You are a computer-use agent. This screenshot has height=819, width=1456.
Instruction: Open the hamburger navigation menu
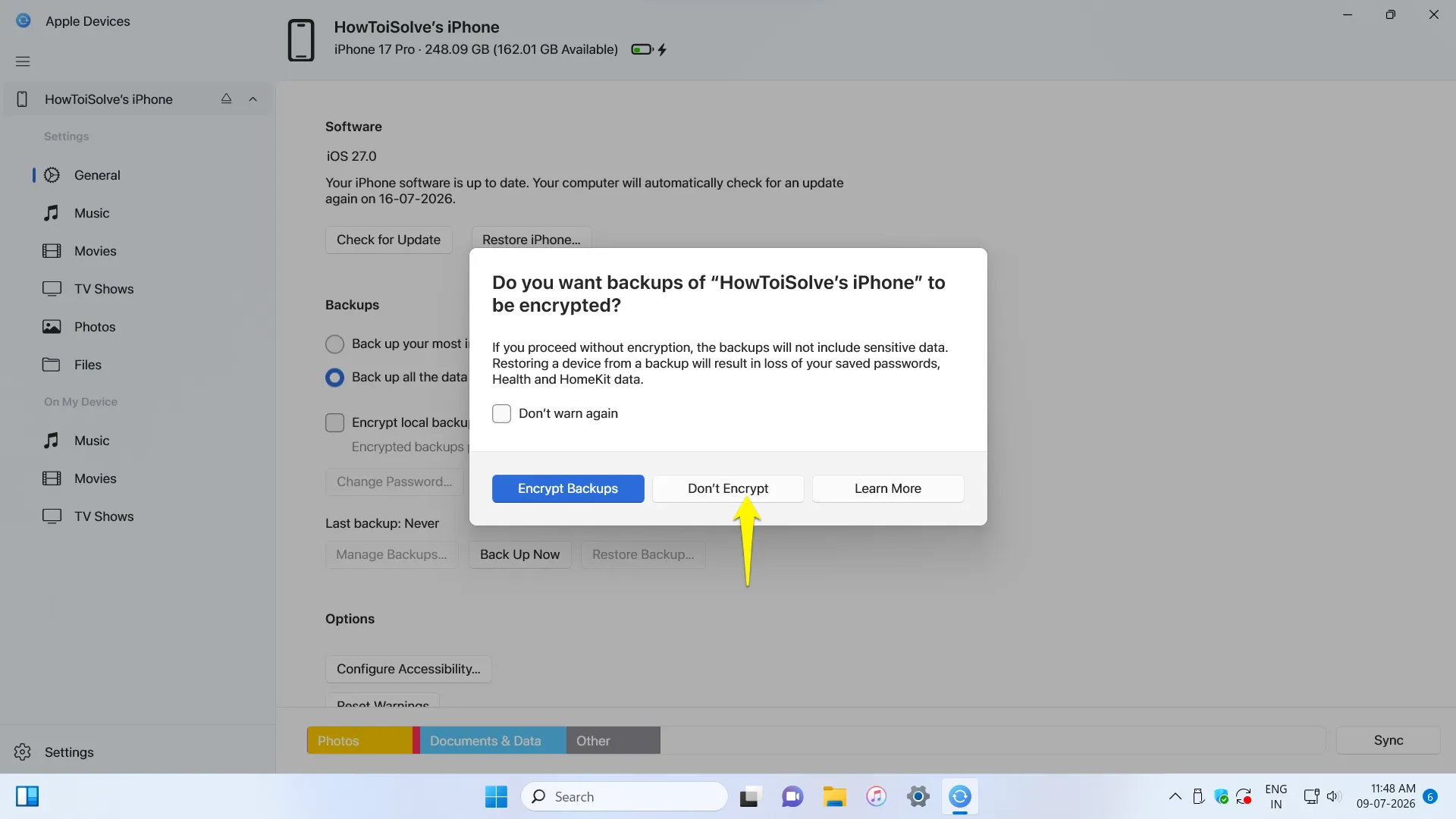(x=23, y=61)
